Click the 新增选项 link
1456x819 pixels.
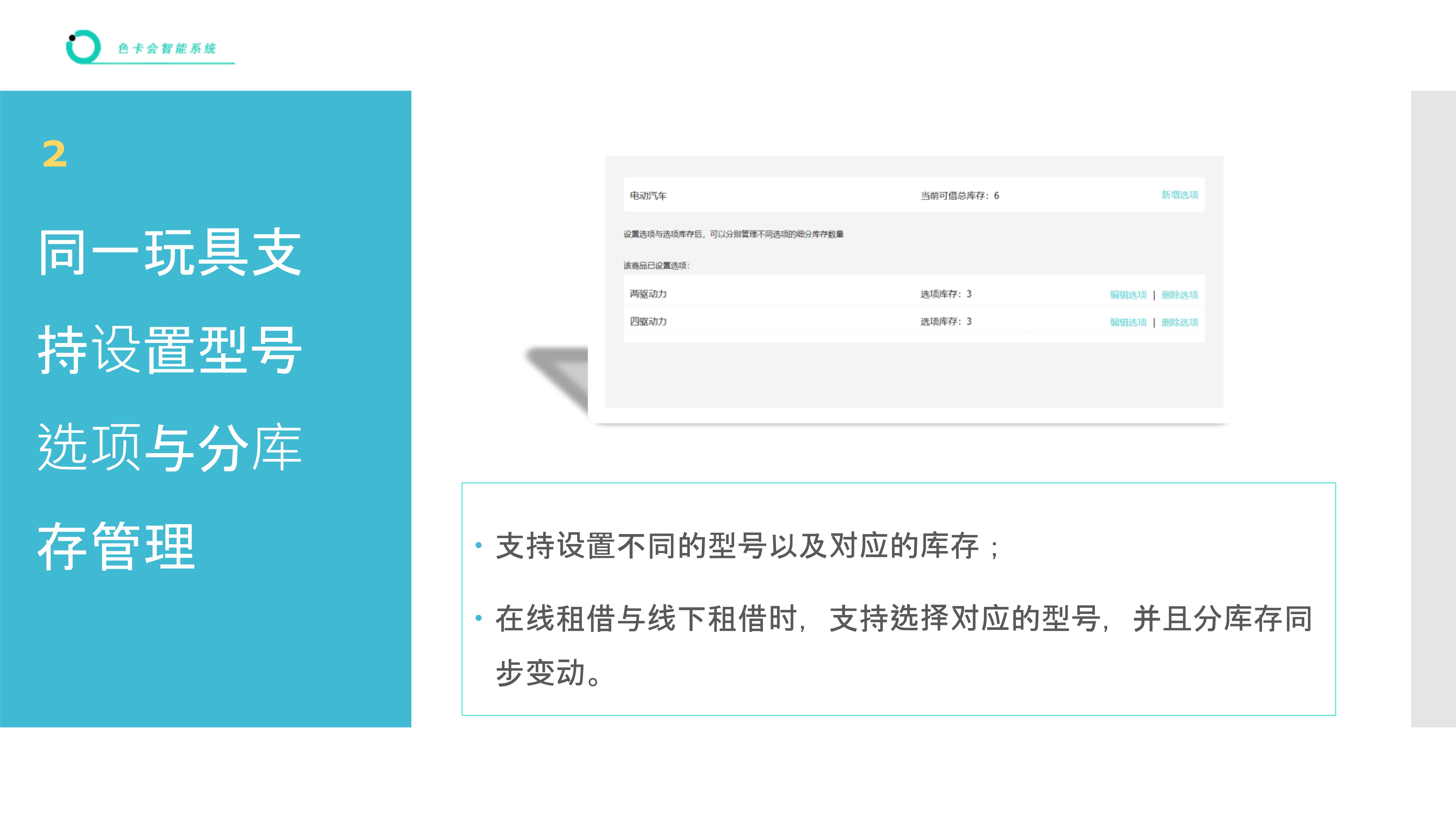1180,195
